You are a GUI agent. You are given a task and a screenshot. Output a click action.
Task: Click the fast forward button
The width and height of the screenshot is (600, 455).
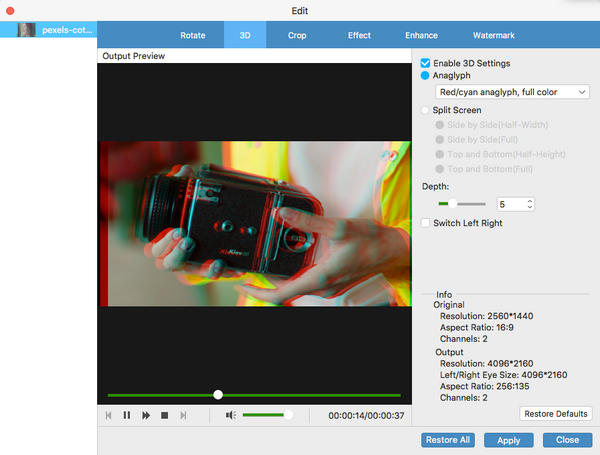(146, 415)
